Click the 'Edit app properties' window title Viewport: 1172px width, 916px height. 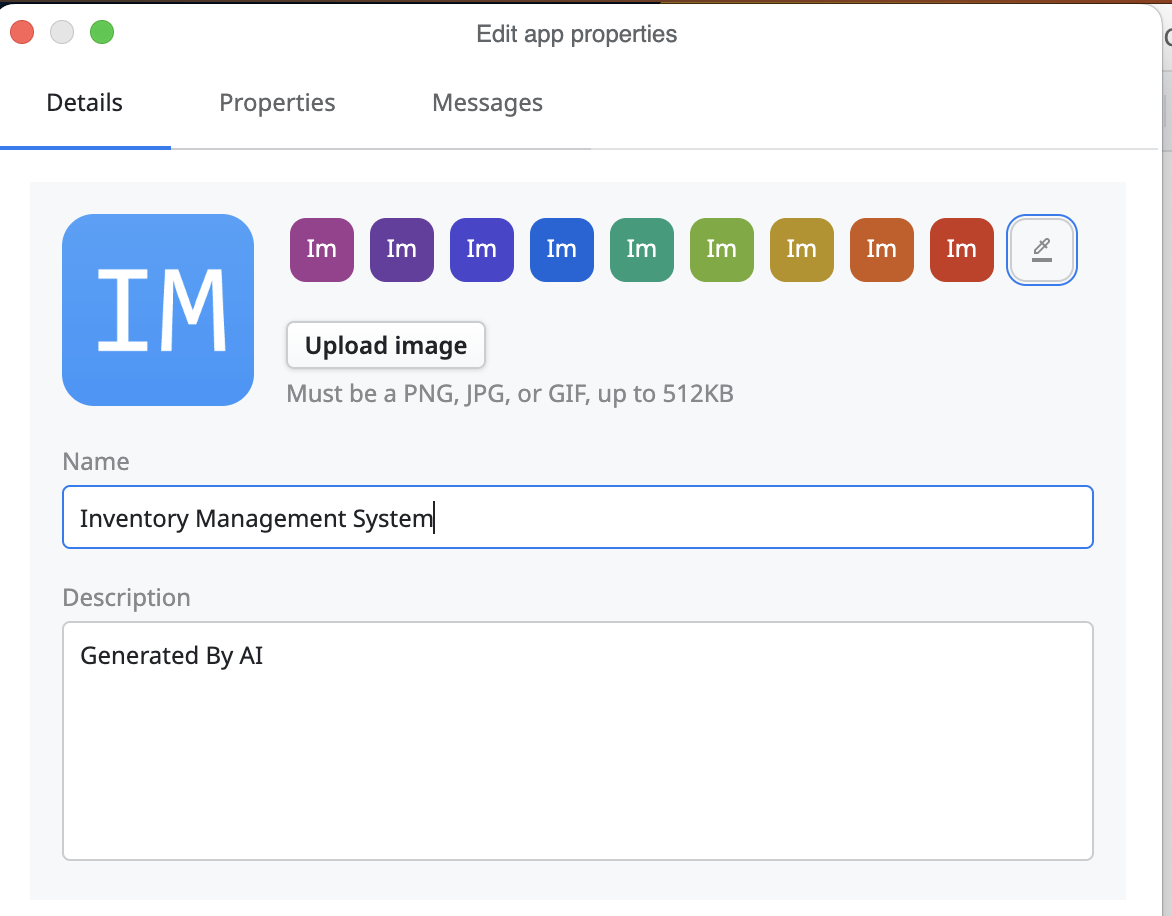[x=576, y=34]
